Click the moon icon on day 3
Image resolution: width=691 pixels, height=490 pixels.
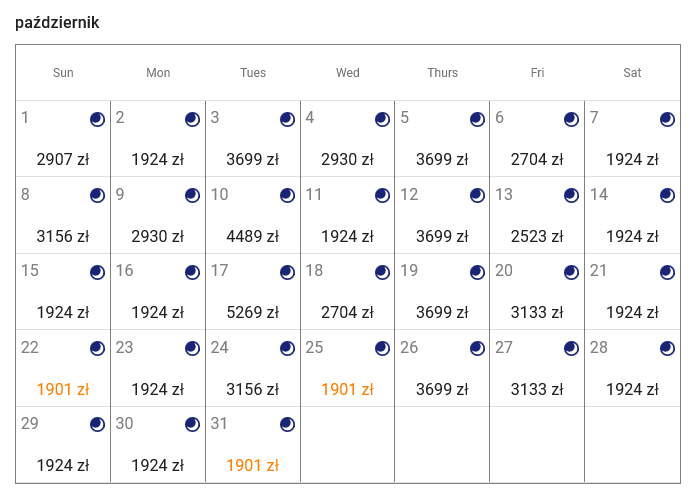[287, 119]
